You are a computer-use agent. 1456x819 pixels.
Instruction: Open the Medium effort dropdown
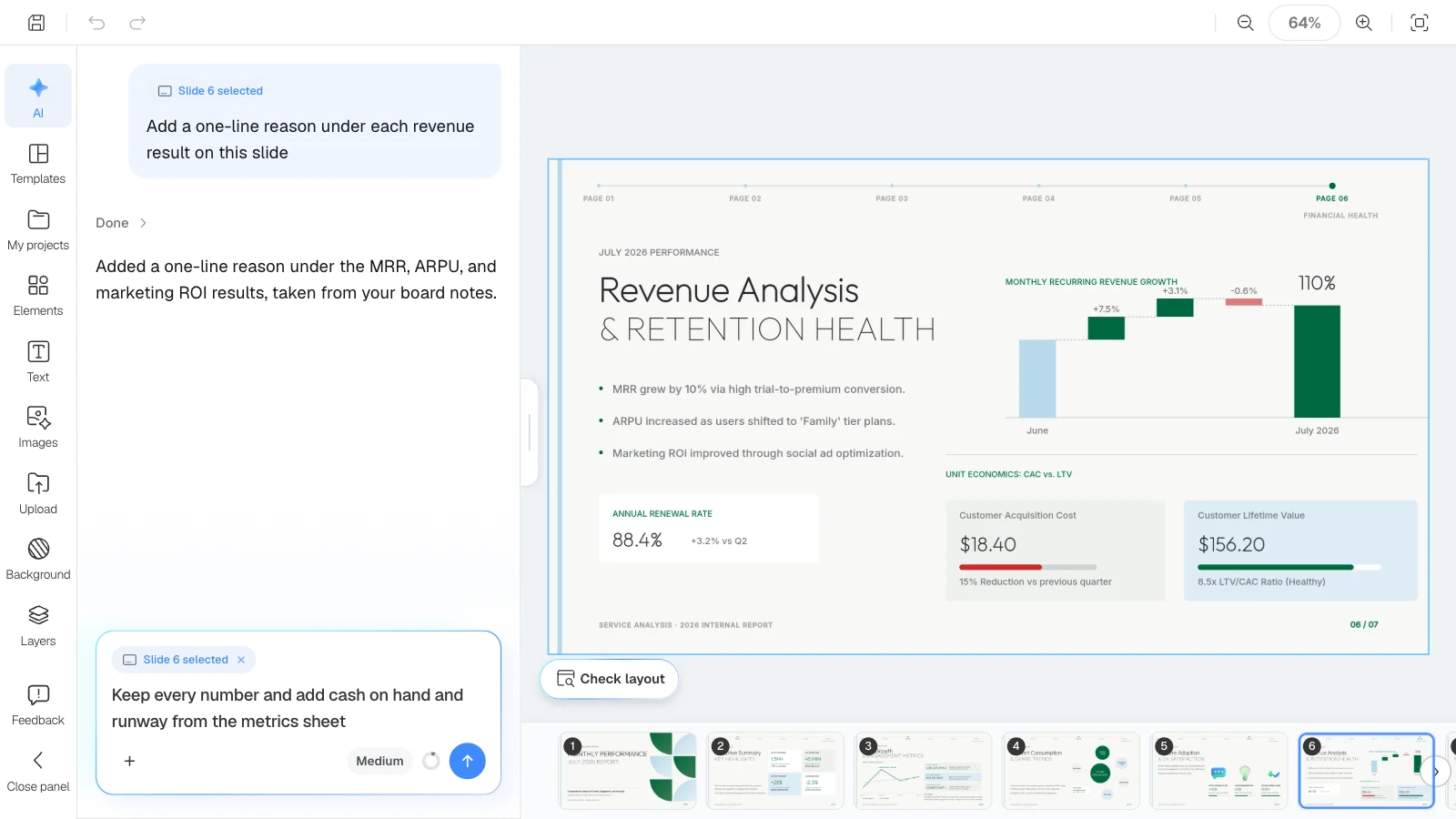pos(379,761)
